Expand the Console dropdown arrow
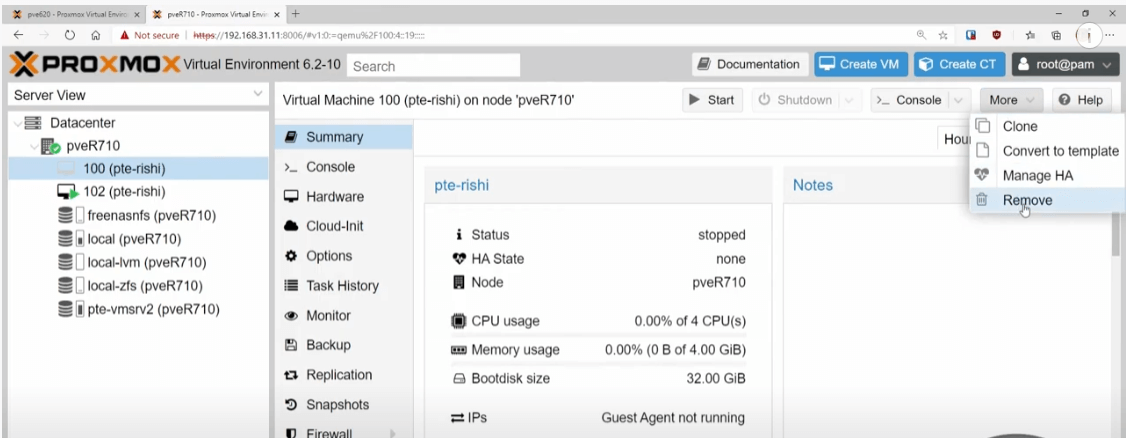This screenshot has height=438, width=1126. tap(958, 100)
